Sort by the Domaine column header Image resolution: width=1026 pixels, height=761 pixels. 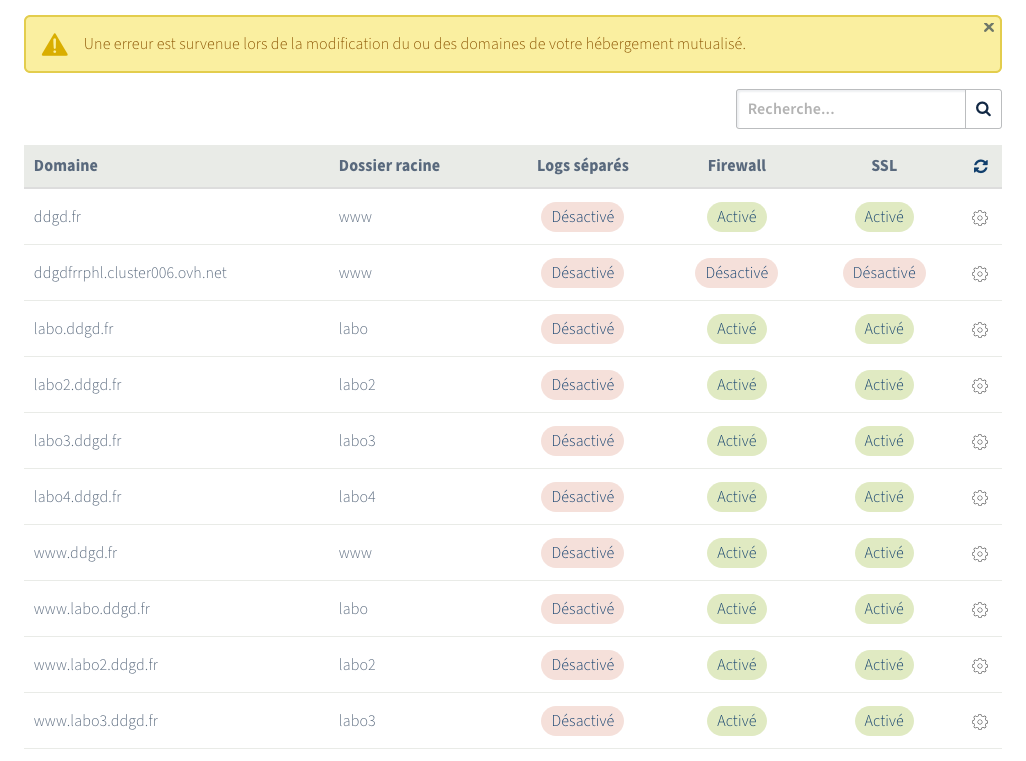66,166
